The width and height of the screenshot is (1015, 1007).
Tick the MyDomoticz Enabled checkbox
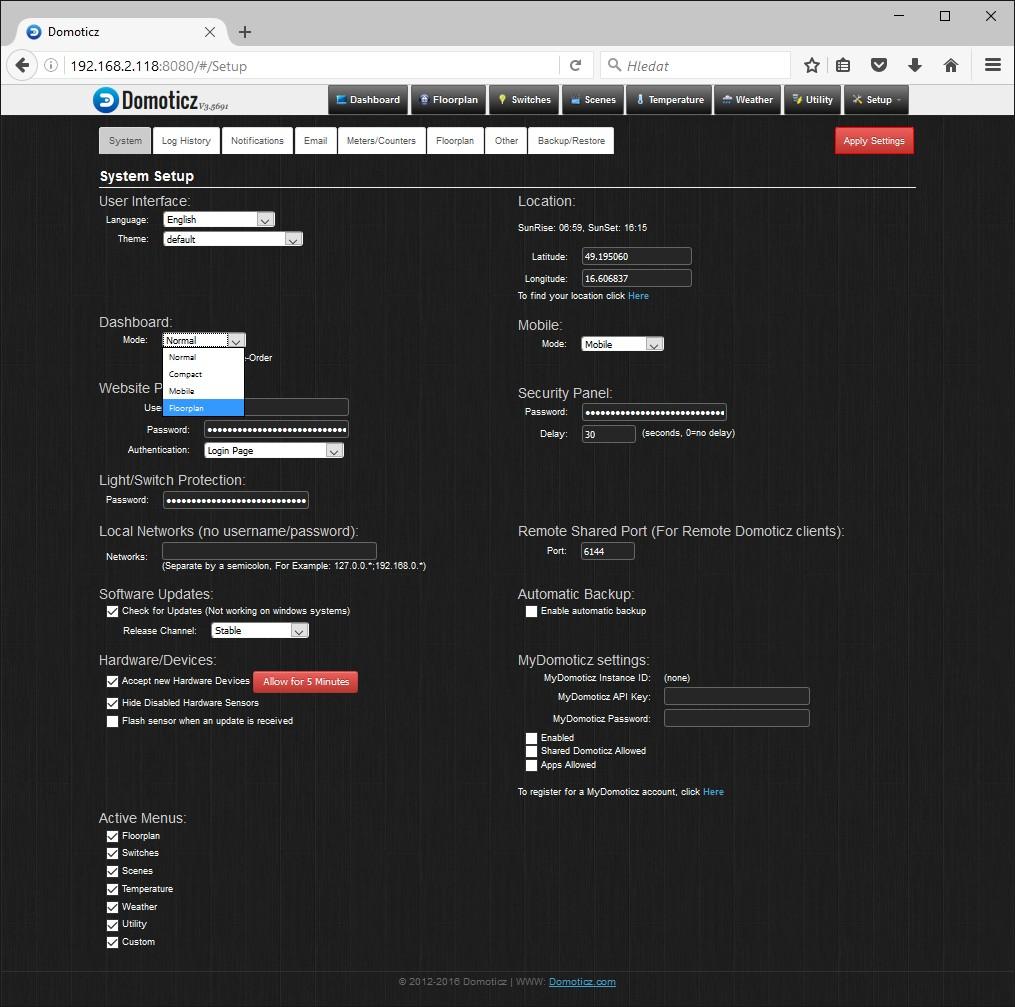[x=531, y=738]
